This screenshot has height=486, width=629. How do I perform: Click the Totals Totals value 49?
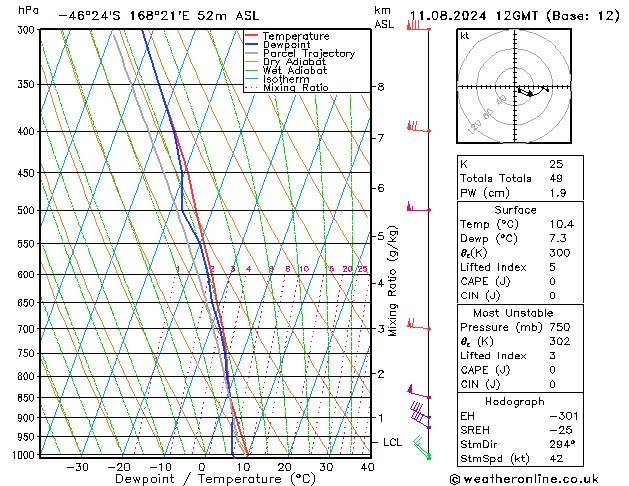pyautogui.click(x=556, y=178)
